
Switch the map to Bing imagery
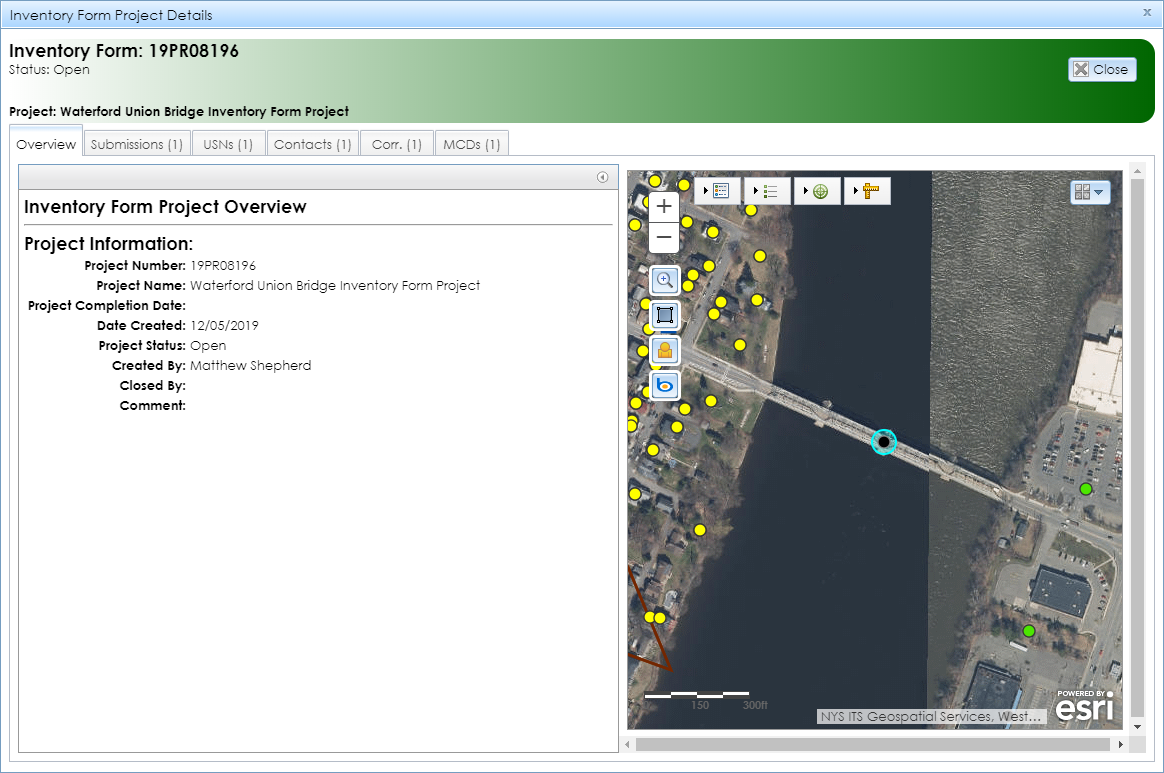click(664, 386)
